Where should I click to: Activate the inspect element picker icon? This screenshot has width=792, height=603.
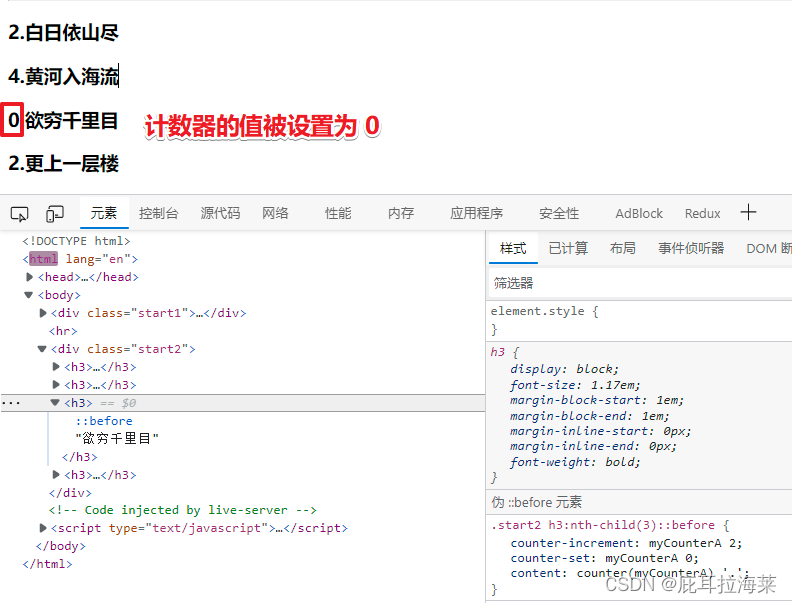tap(20, 214)
